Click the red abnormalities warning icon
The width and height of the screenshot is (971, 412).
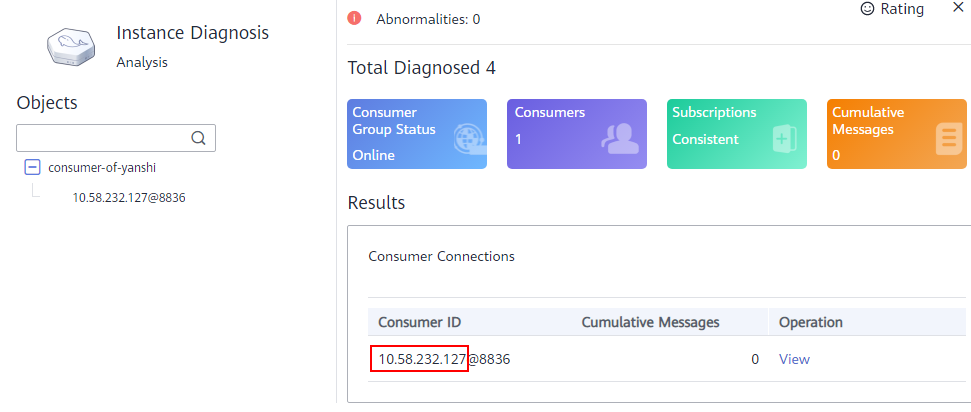tap(354, 18)
